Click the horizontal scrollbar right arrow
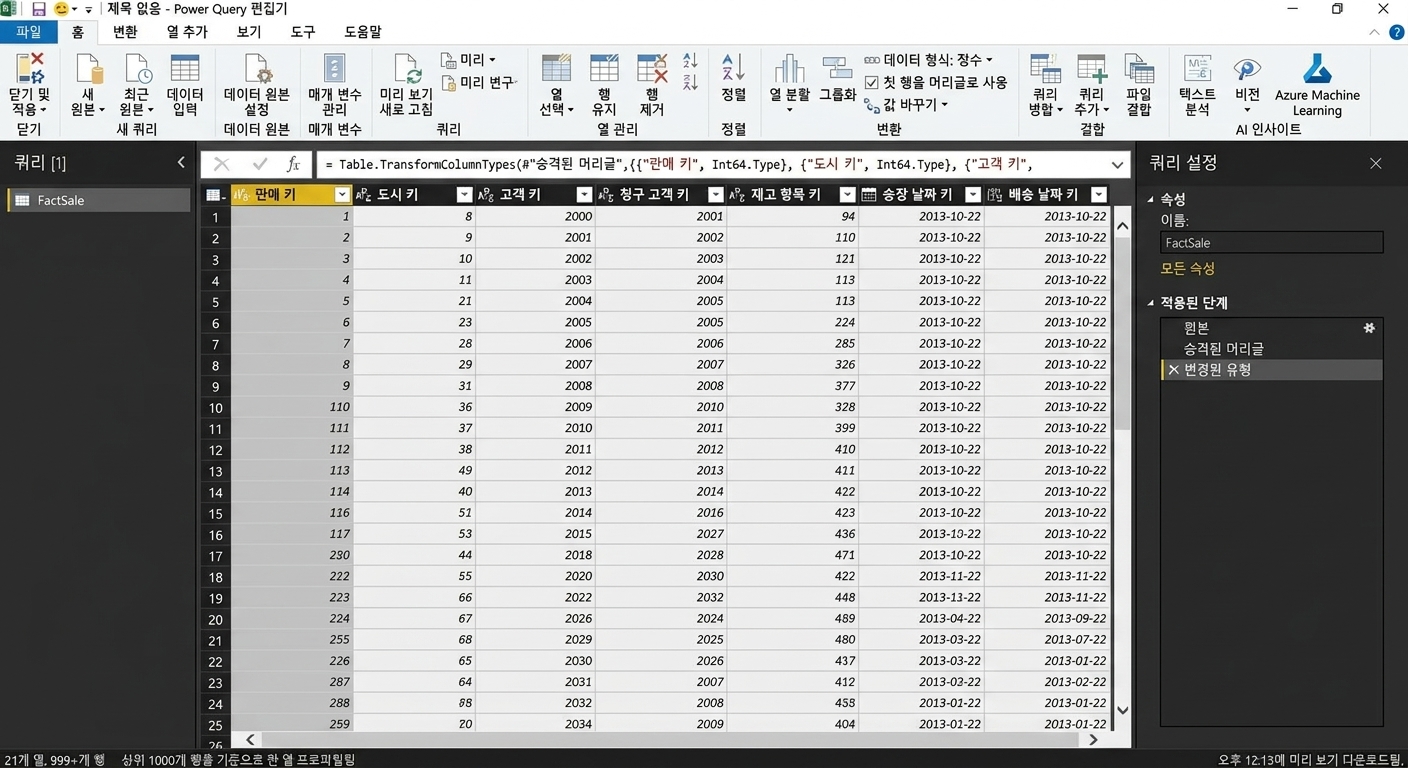Image resolution: width=1408 pixels, height=768 pixels. click(x=1093, y=740)
